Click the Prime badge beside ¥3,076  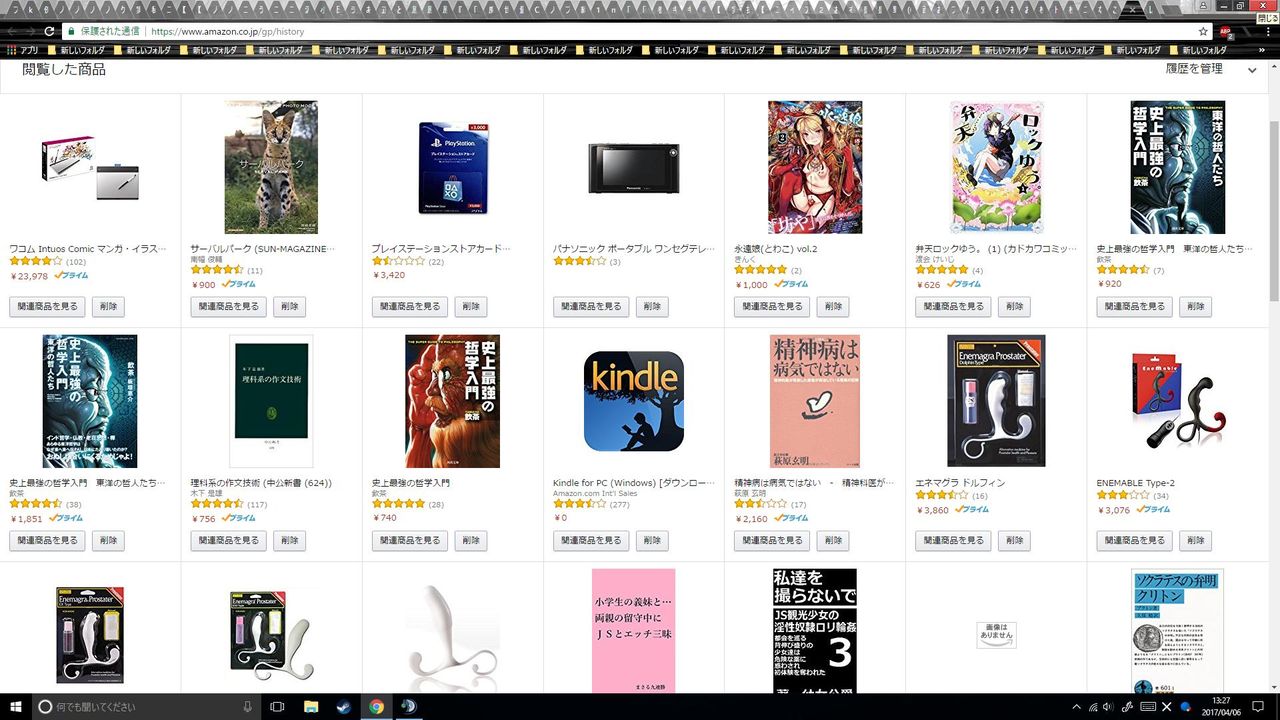coord(1152,510)
